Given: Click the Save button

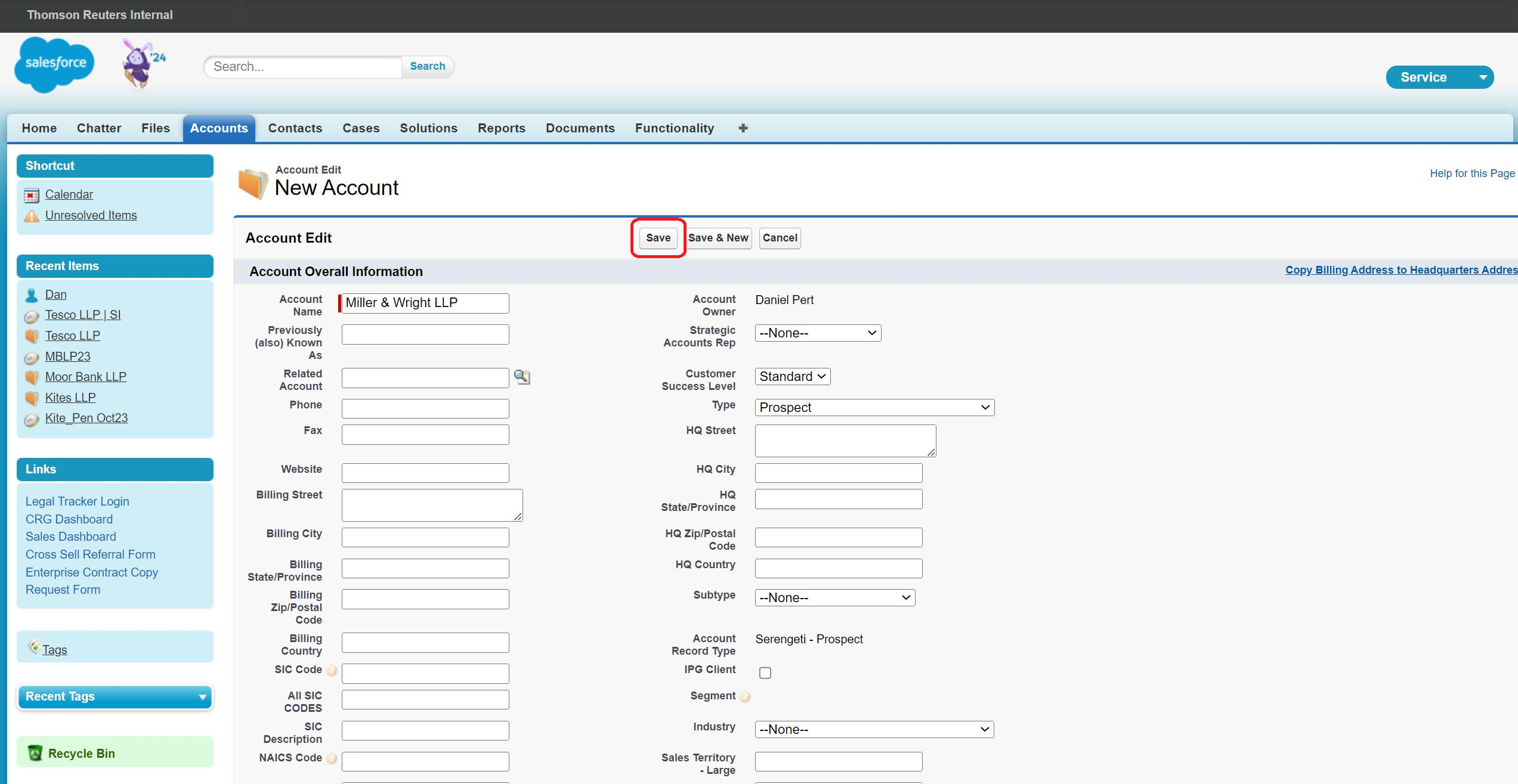Looking at the screenshot, I should point(658,238).
